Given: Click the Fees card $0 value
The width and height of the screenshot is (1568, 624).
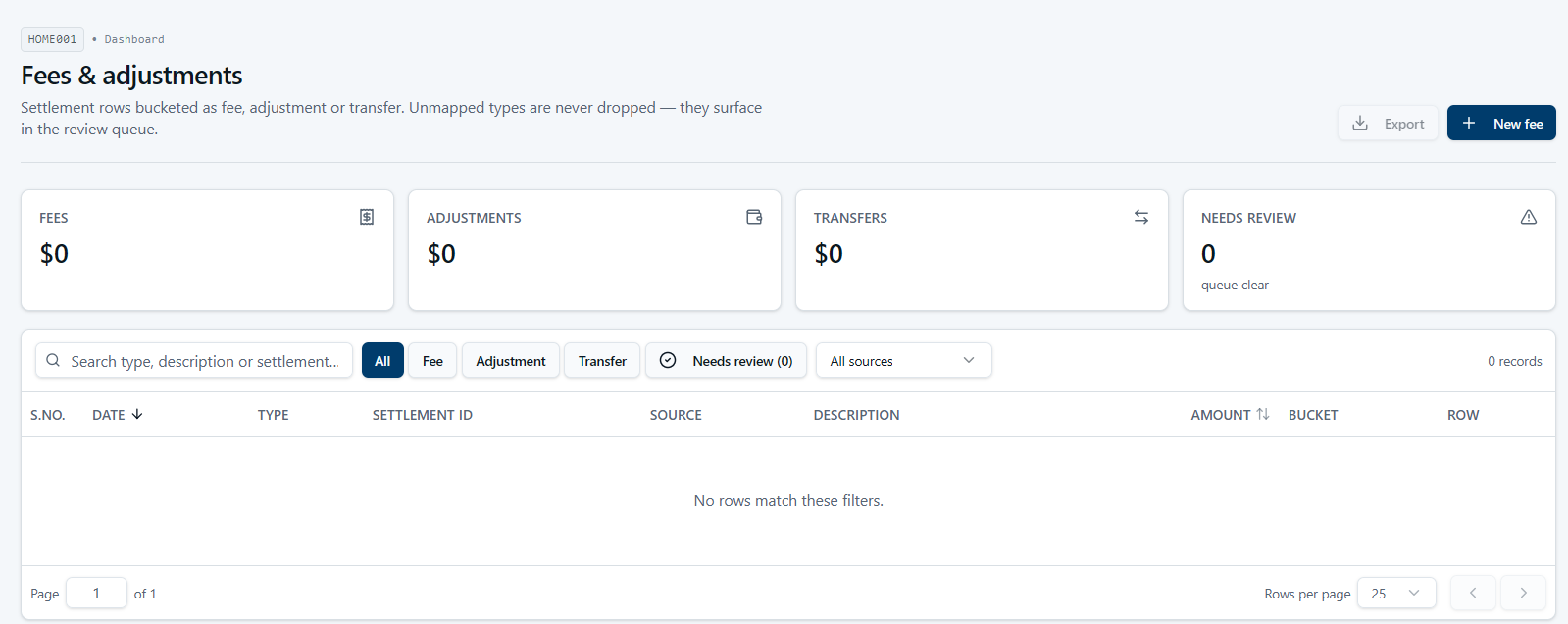Looking at the screenshot, I should point(54,253).
